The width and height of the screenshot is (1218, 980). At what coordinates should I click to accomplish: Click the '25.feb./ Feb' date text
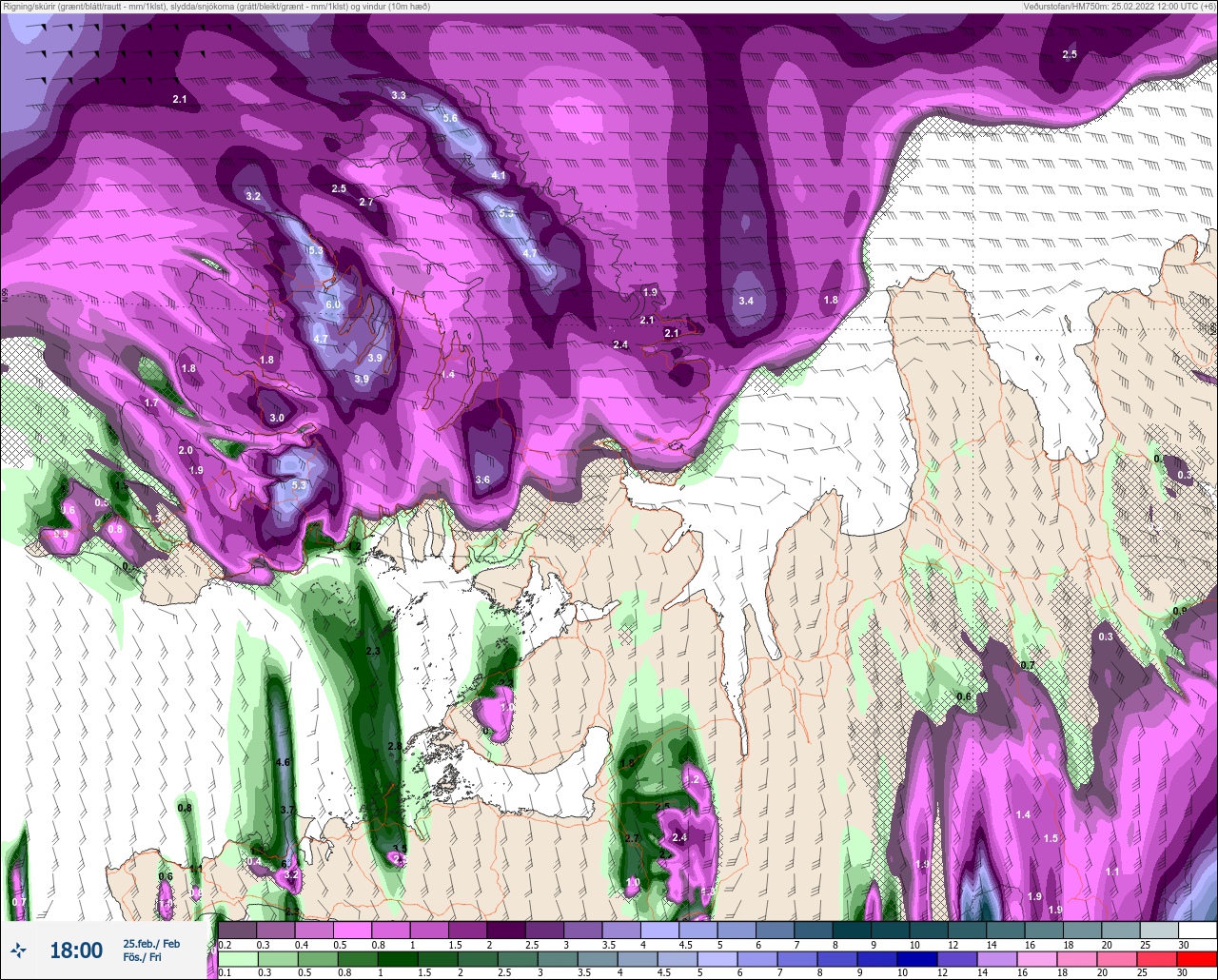(150, 943)
